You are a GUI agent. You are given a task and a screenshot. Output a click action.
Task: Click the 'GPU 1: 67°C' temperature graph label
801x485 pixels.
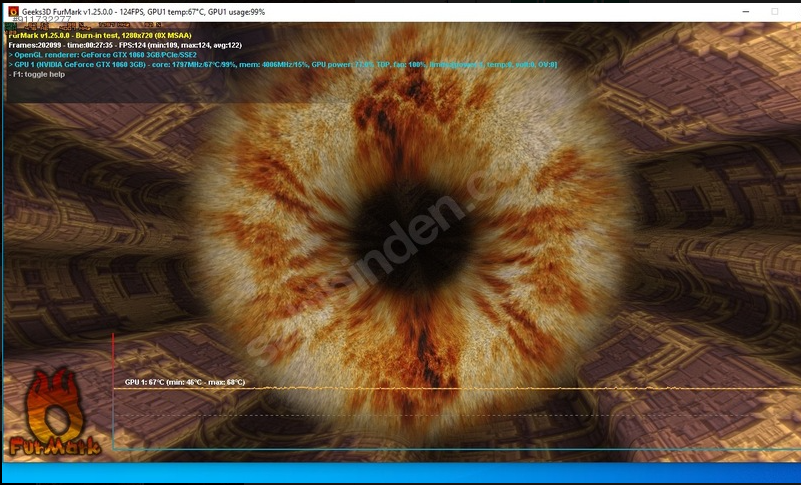(x=185, y=382)
